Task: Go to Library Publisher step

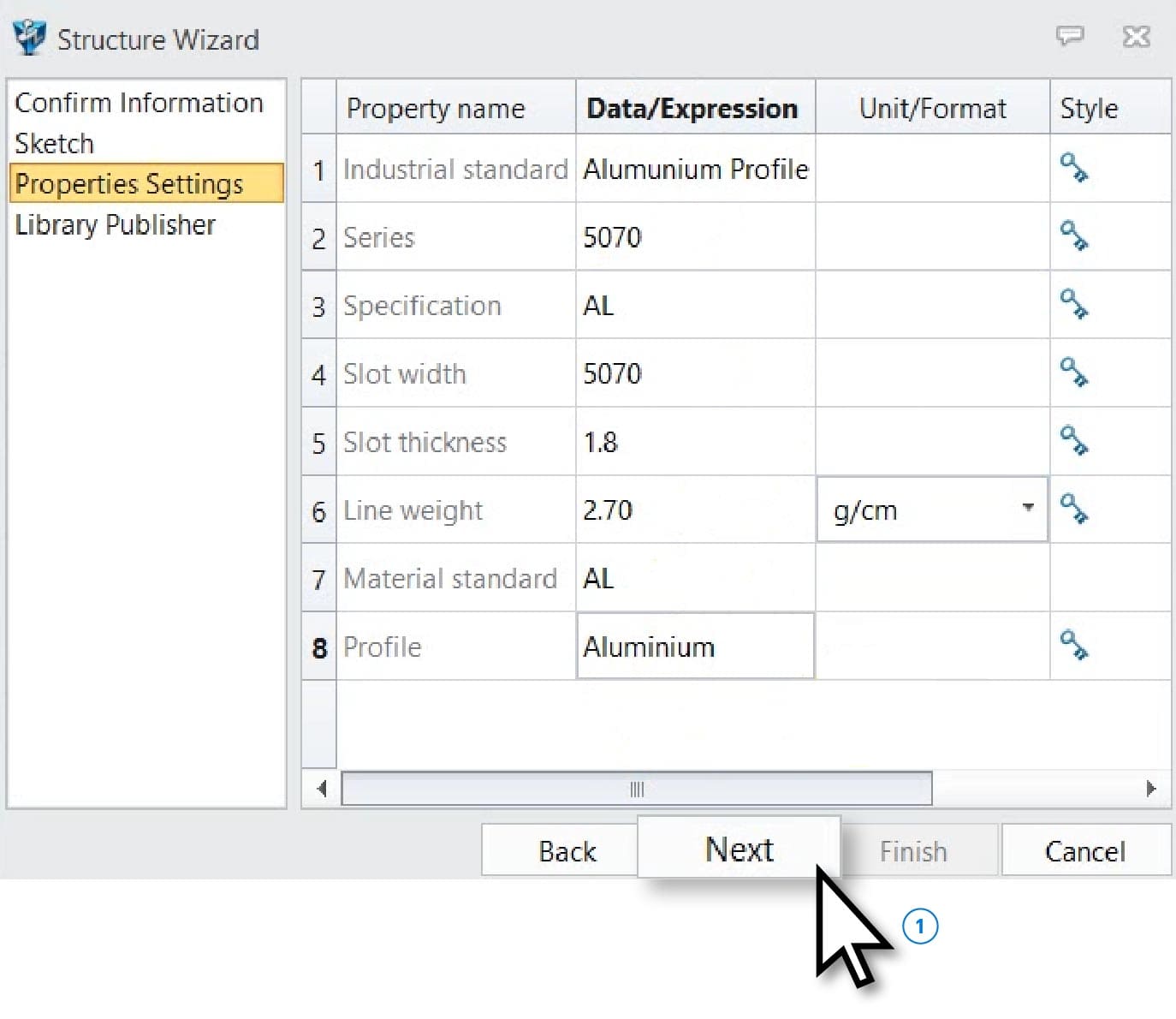Action: tap(115, 224)
